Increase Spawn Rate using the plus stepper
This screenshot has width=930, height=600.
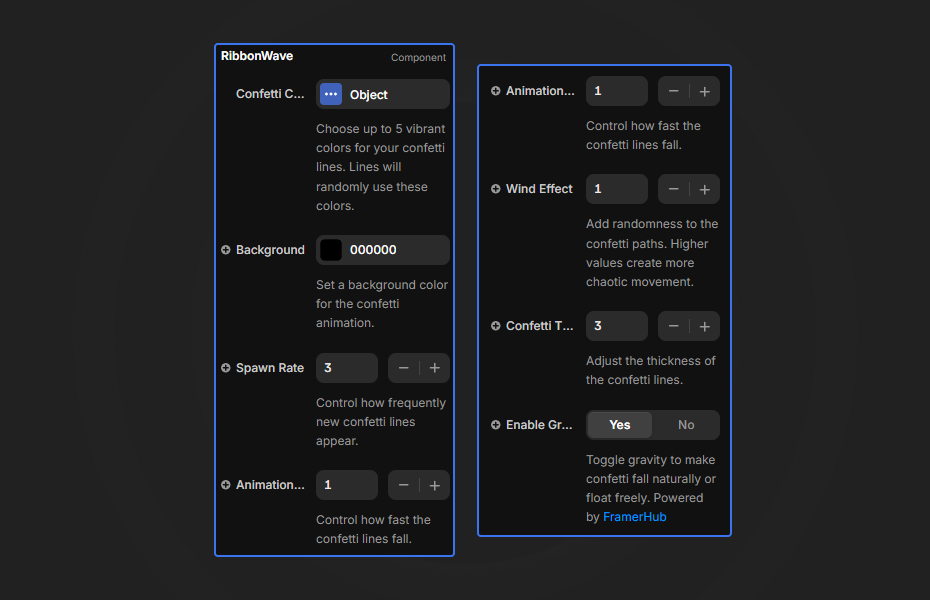(435, 367)
